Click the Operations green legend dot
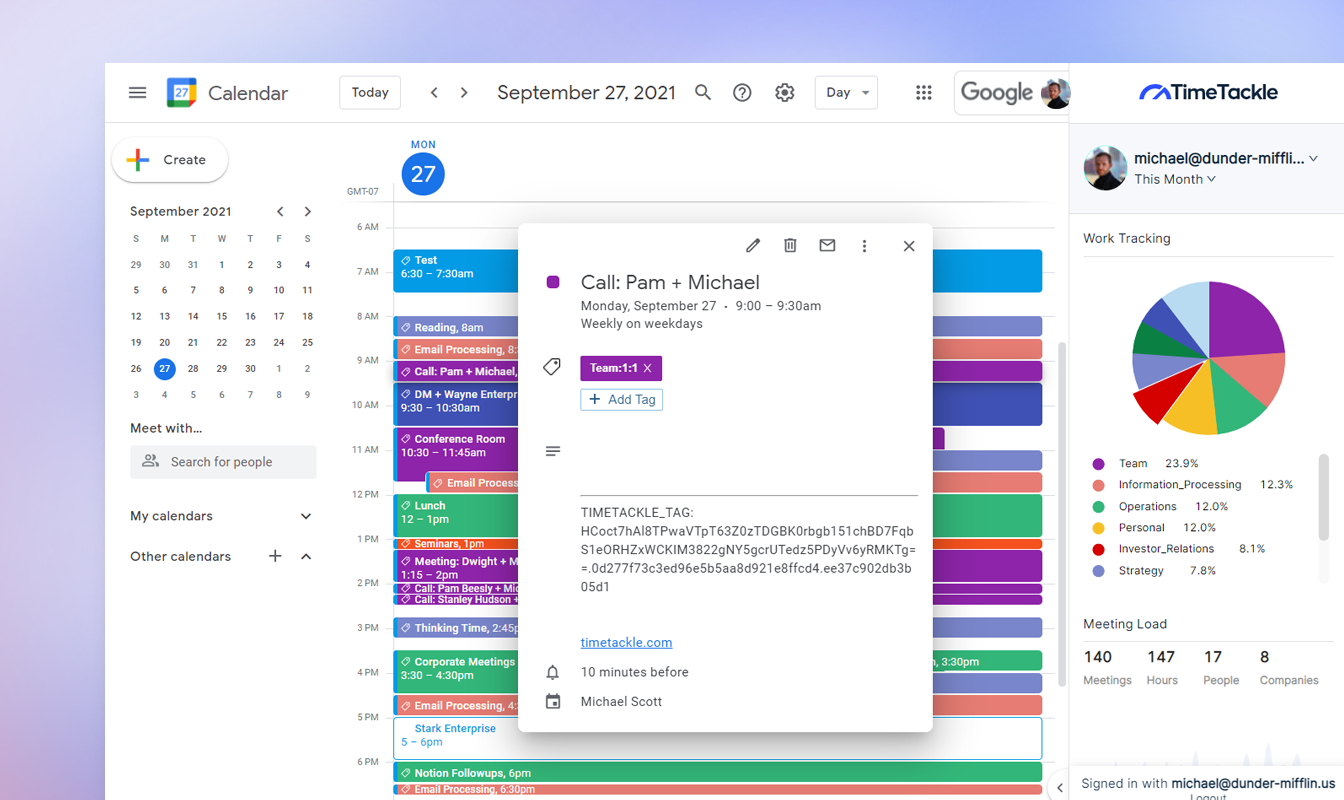The image size is (1344, 800). (x=1098, y=507)
